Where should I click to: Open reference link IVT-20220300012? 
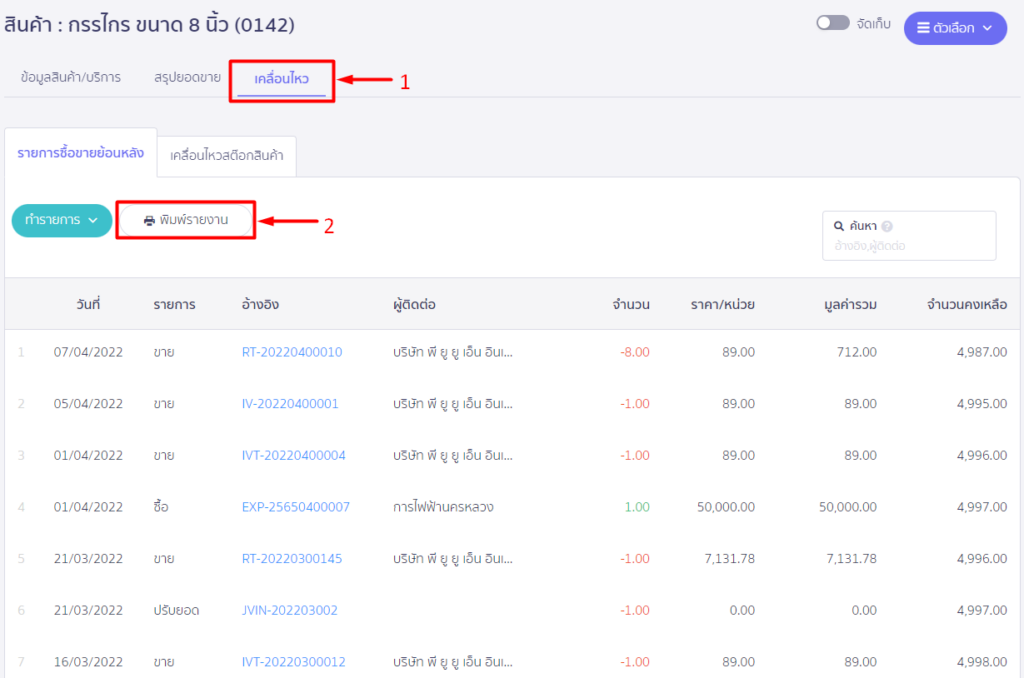(x=294, y=662)
